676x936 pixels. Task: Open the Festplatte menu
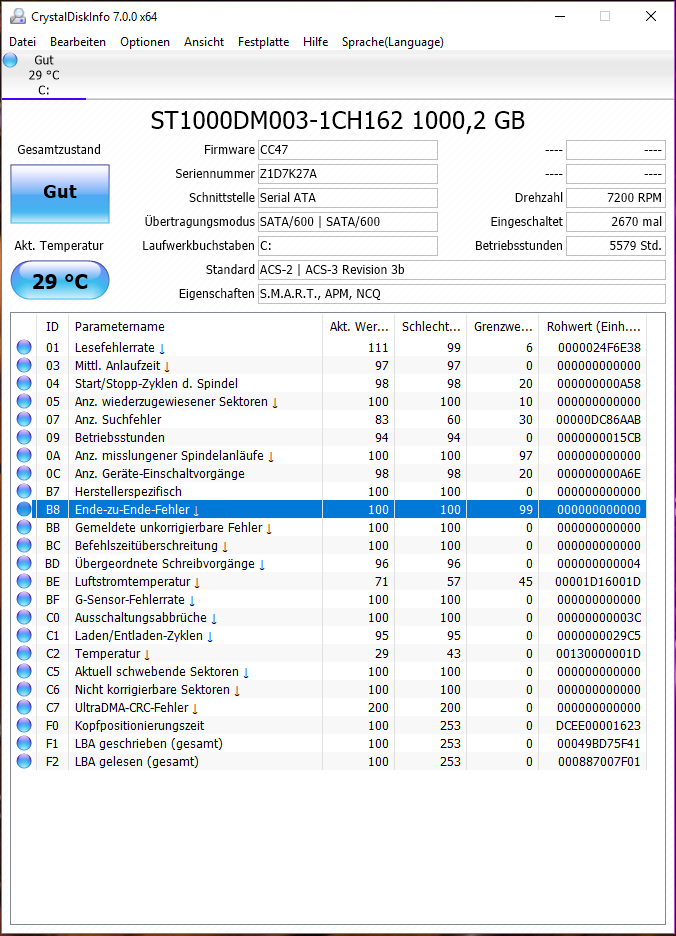(263, 42)
